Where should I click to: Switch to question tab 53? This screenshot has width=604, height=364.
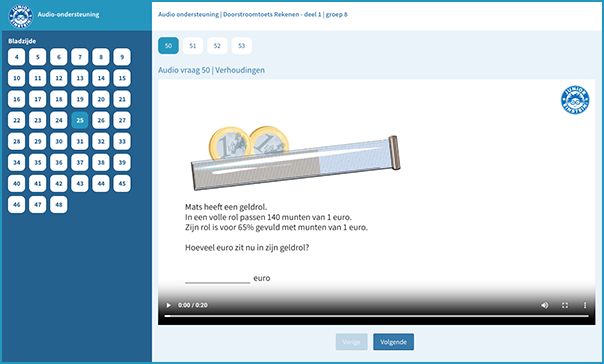242,46
